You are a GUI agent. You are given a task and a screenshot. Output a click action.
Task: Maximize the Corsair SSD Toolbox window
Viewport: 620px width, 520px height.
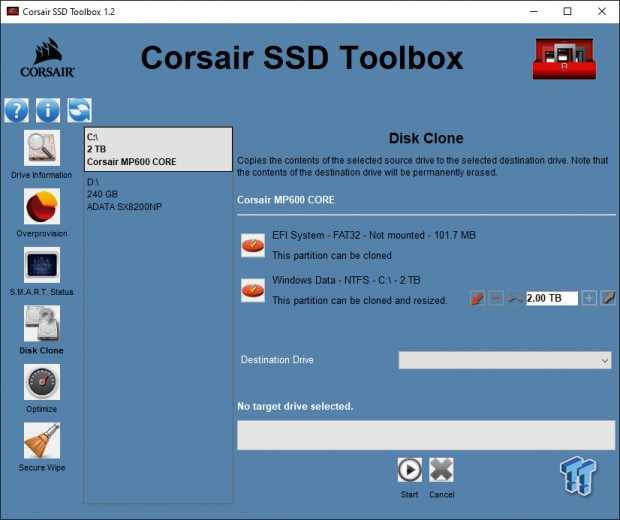pos(567,11)
